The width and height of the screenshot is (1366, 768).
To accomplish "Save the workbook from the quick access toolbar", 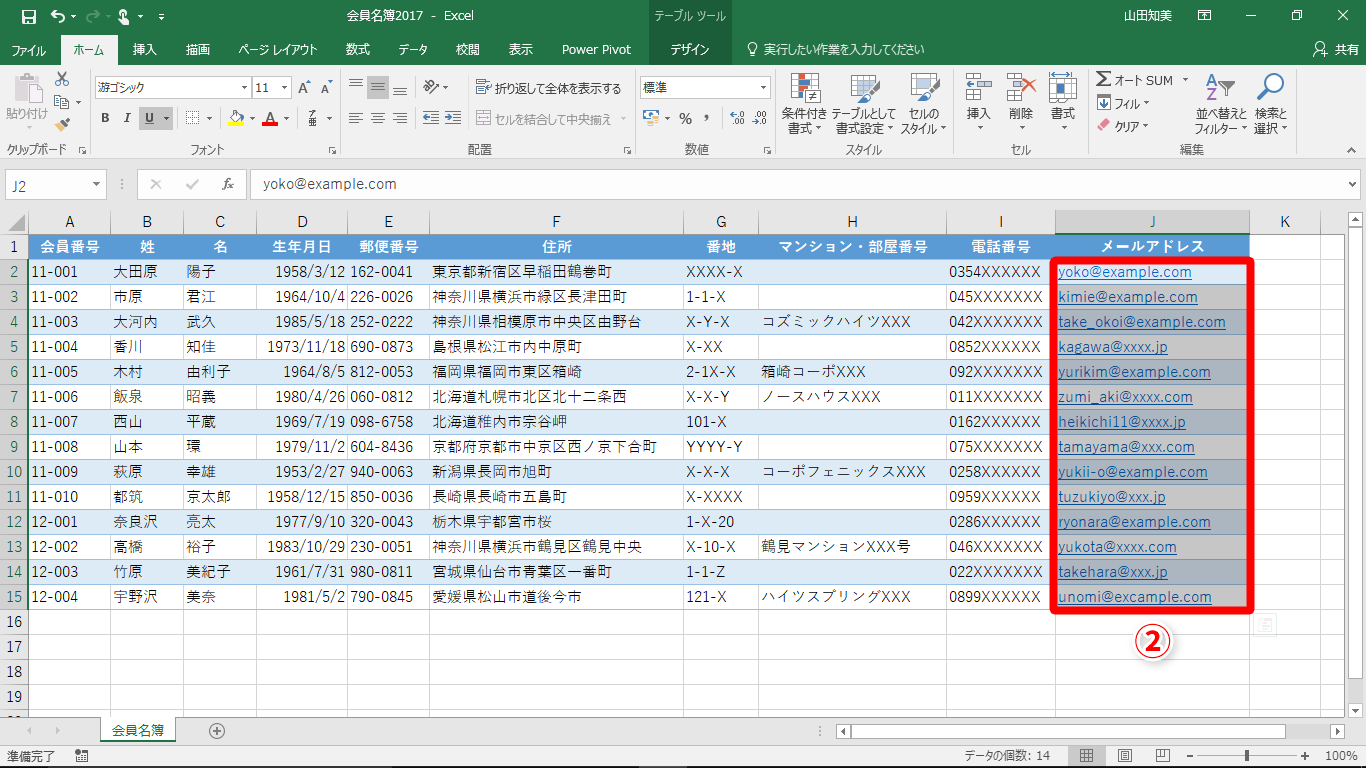I will tap(28, 16).
